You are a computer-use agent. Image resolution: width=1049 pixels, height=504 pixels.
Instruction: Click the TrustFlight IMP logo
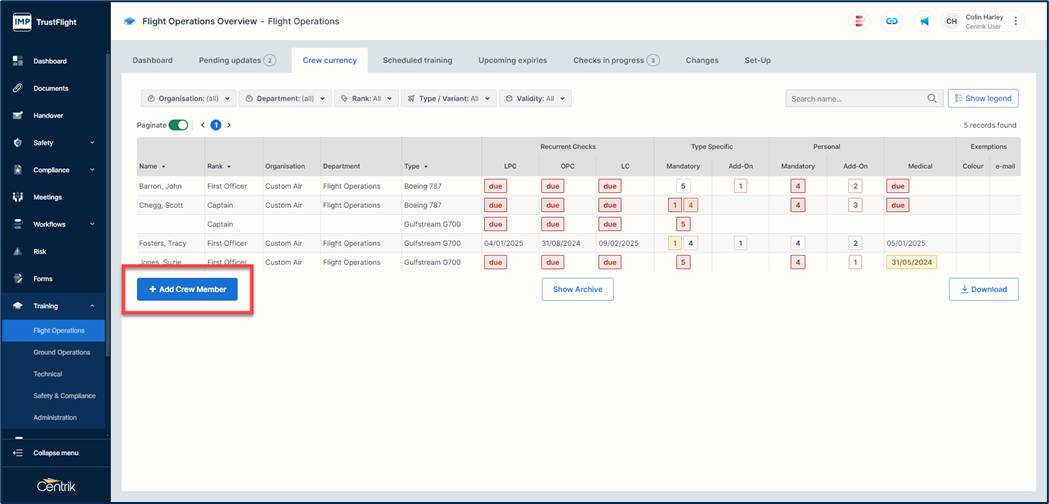tap(23, 22)
